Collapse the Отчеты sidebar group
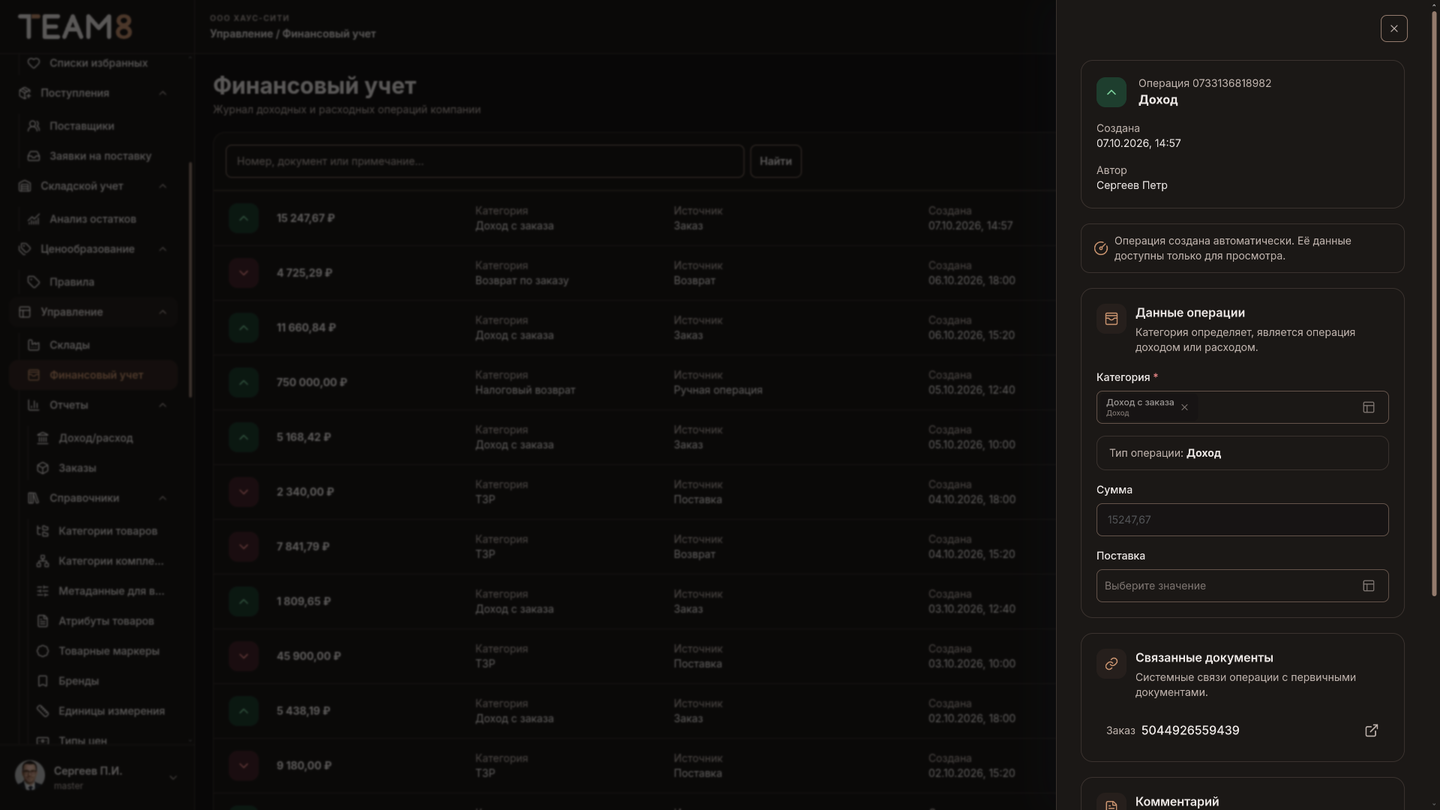 pyautogui.click(x=162, y=405)
